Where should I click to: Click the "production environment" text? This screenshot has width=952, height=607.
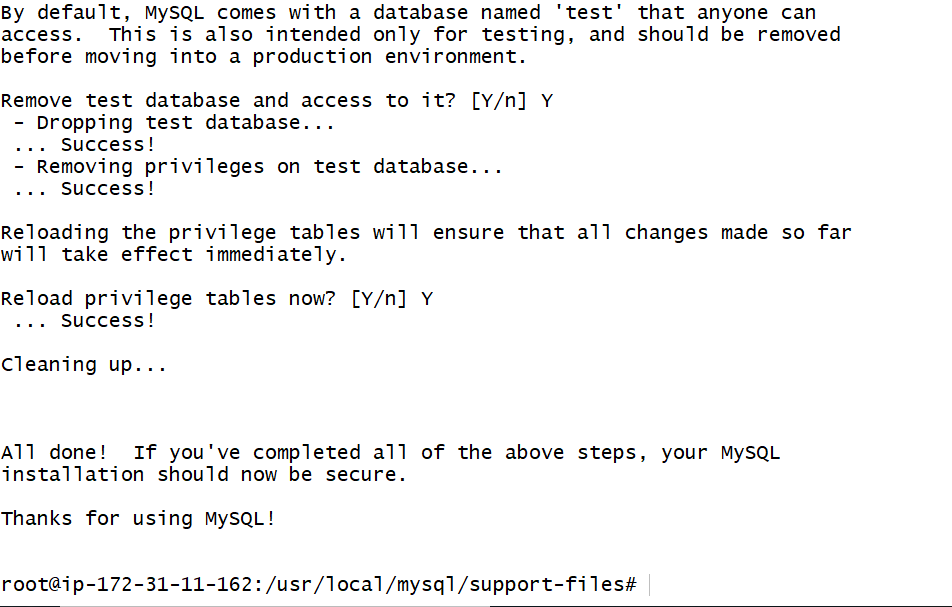[x=388, y=57]
